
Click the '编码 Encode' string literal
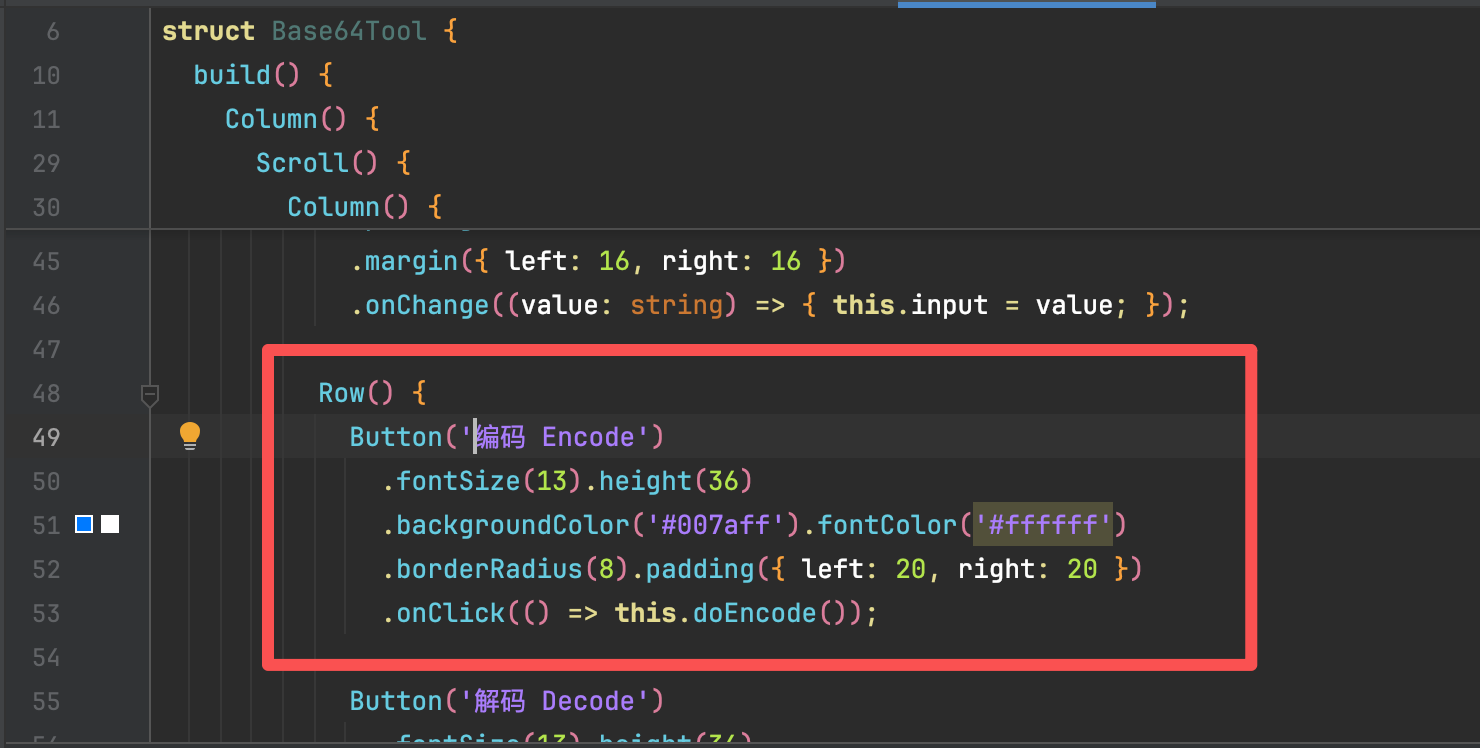tap(553, 437)
